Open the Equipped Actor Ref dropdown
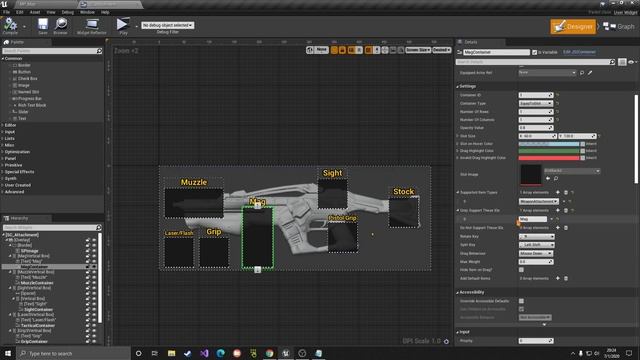The width and height of the screenshot is (640, 360). tap(547, 73)
